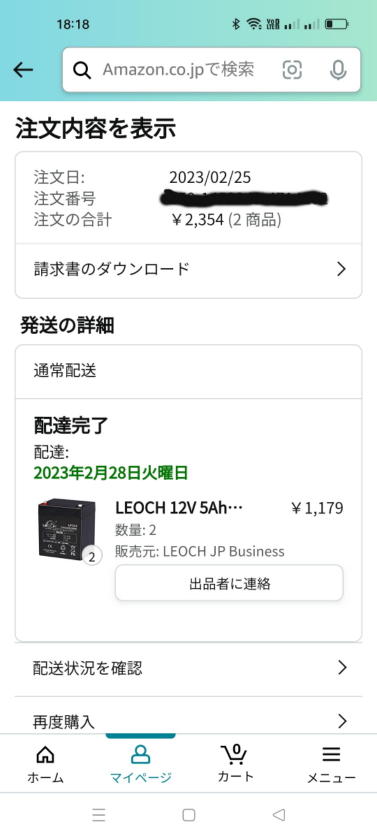Open the メニュー hamburger icon

click(x=331, y=765)
